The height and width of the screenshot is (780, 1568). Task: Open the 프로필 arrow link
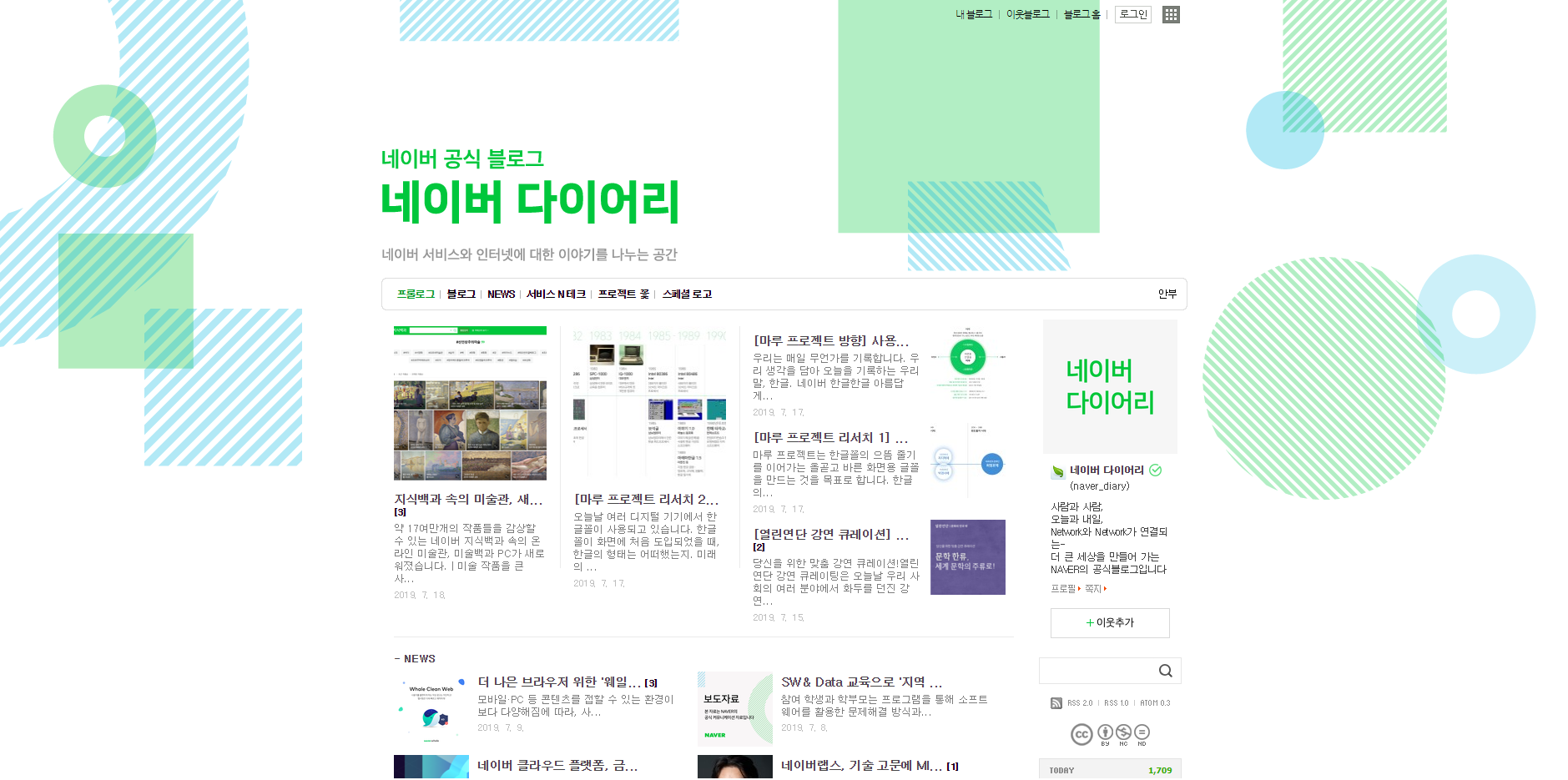click(x=1061, y=588)
